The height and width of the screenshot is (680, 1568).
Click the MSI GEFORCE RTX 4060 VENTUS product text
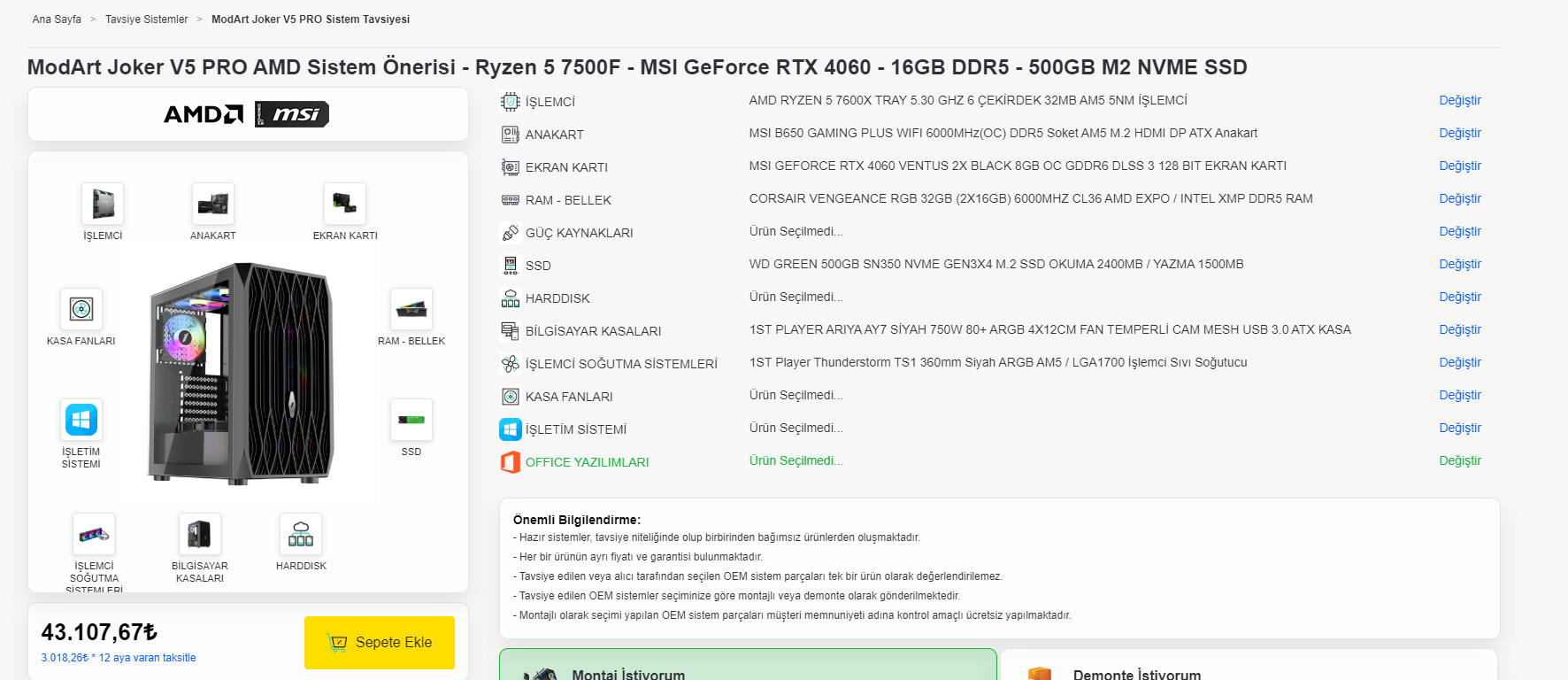click(1018, 166)
